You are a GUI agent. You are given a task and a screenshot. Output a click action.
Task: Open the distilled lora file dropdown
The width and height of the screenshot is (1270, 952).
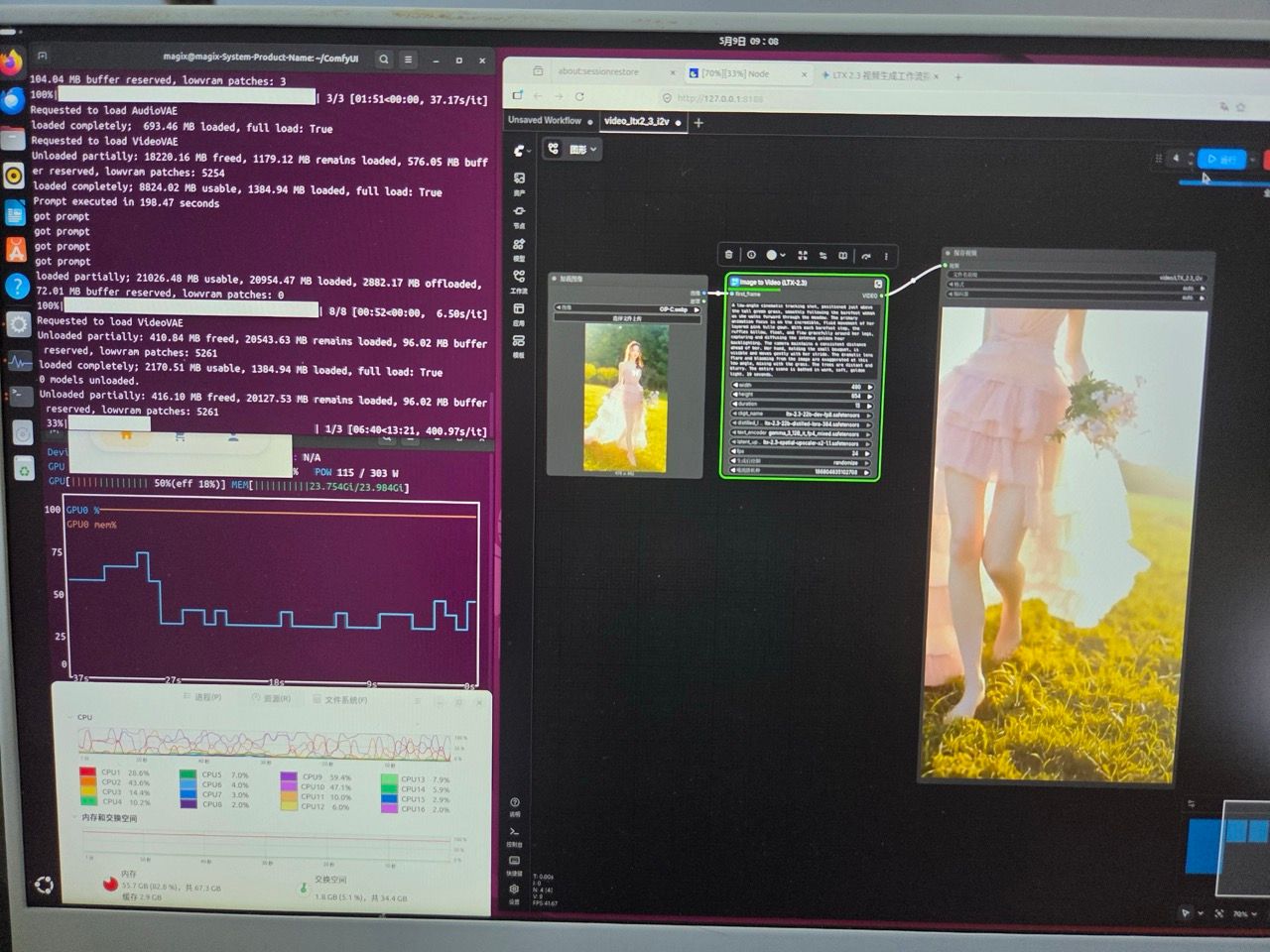coord(803,424)
